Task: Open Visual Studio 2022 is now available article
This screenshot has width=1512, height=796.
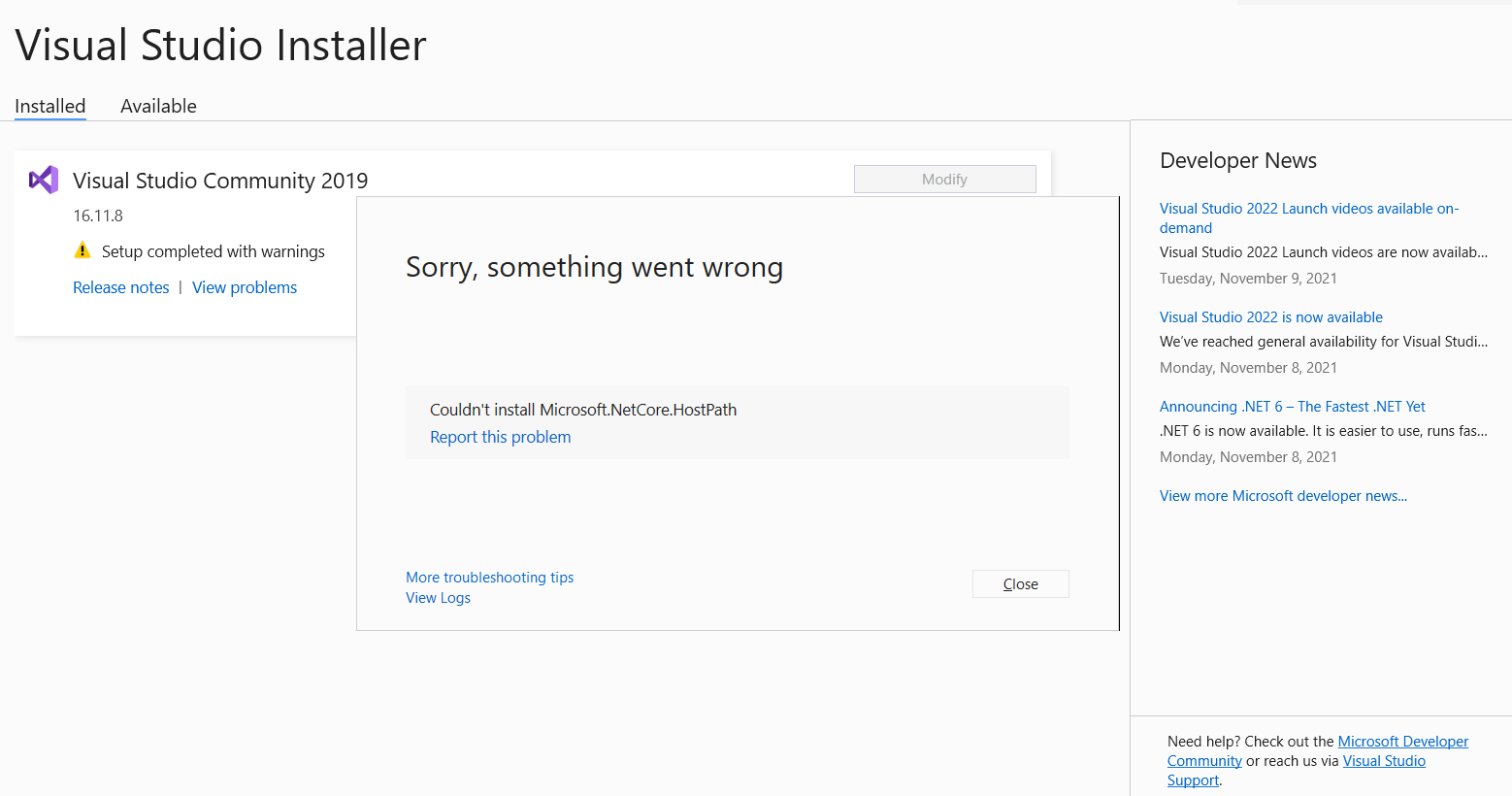Action: coord(1270,317)
